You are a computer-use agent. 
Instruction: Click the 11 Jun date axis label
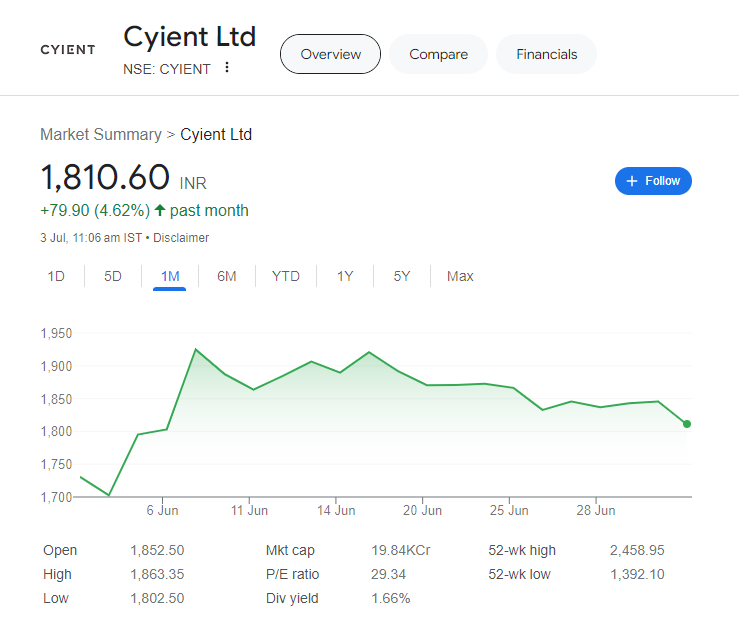(249, 510)
